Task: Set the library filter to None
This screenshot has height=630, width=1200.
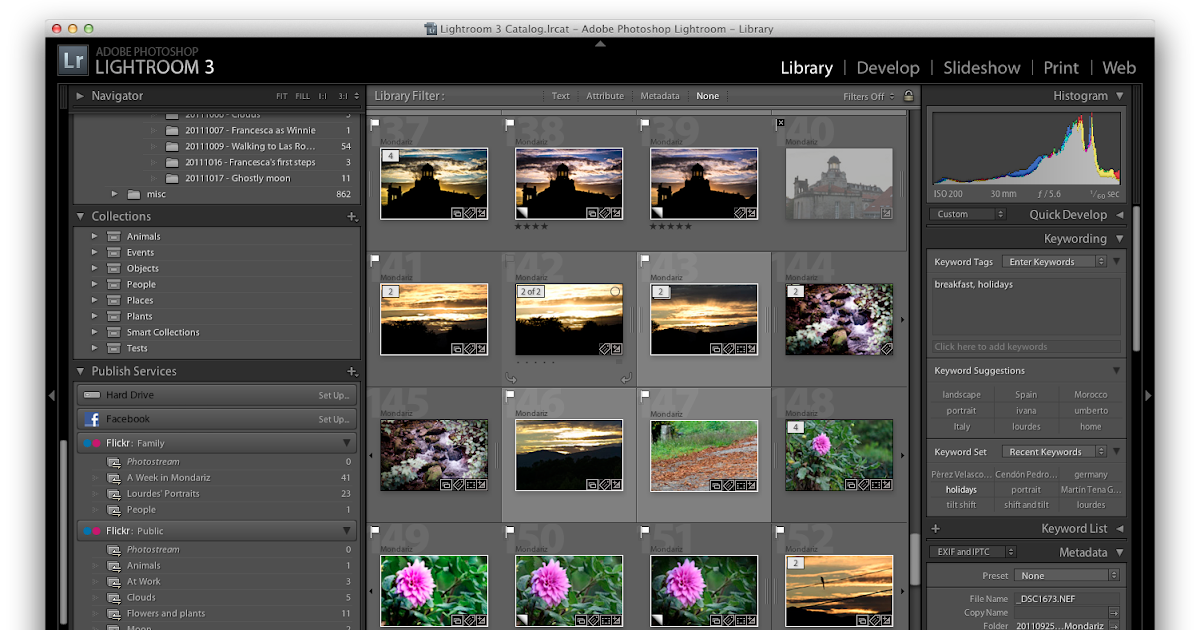Action: click(707, 96)
